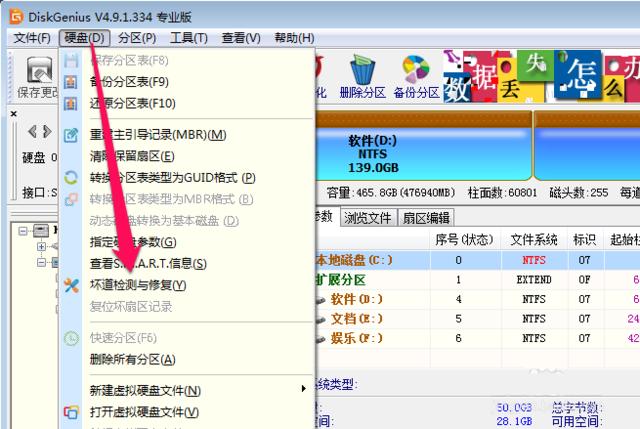
Task: Open the 查看(V) menu
Action: pyautogui.click(x=241, y=38)
